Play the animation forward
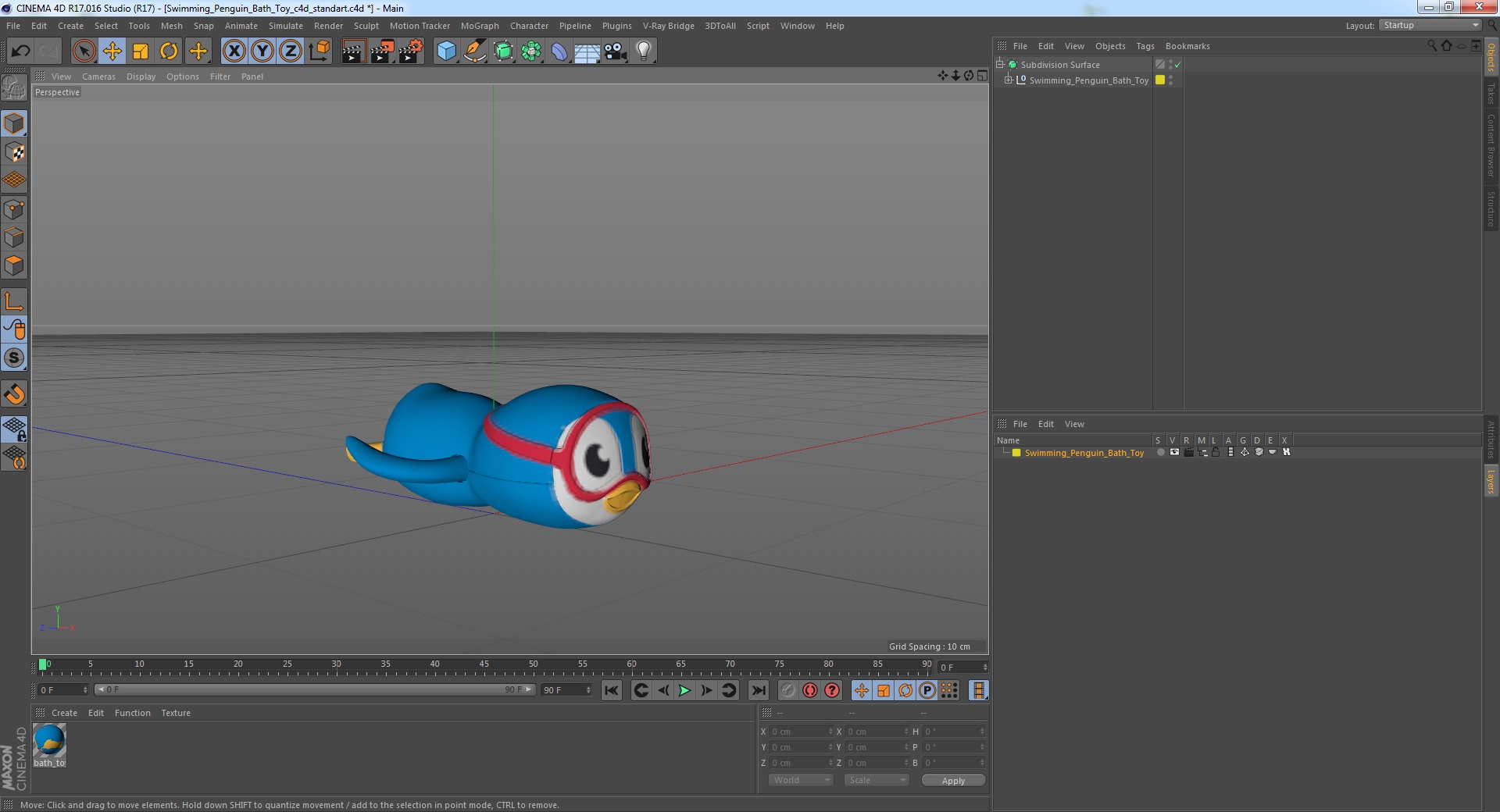Image resolution: width=1500 pixels, height=812 pixels. pyautogui.click(x=684, y=690)
